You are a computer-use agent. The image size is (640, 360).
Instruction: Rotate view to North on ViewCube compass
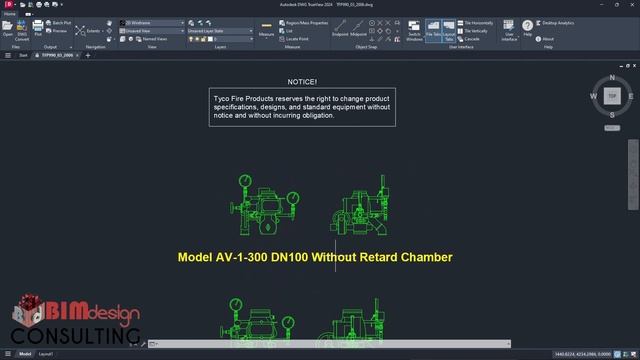point(612,77)
